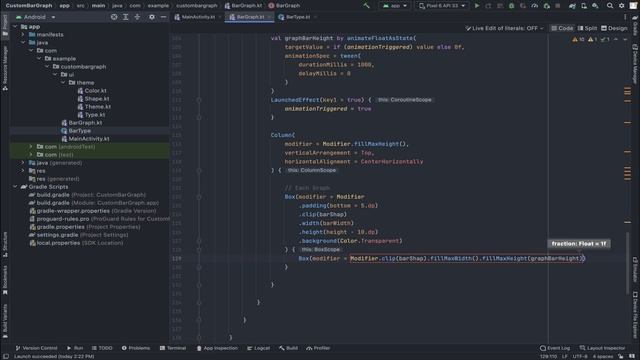
Task: Open the Pixel 6 API 33 device dropdown
Action: point(442,6)
